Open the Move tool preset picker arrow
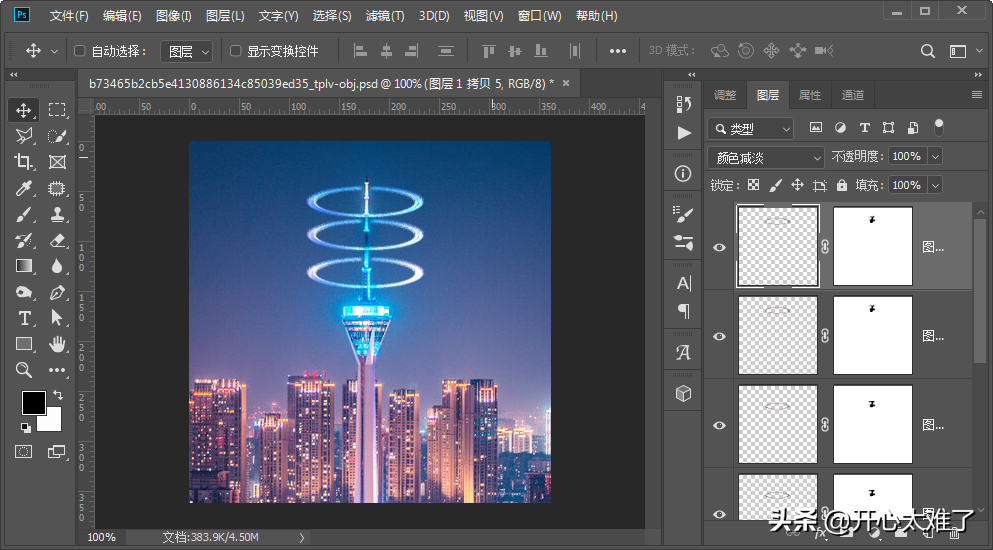Screen dimensions: 993x550 click(x=54, y=51)
